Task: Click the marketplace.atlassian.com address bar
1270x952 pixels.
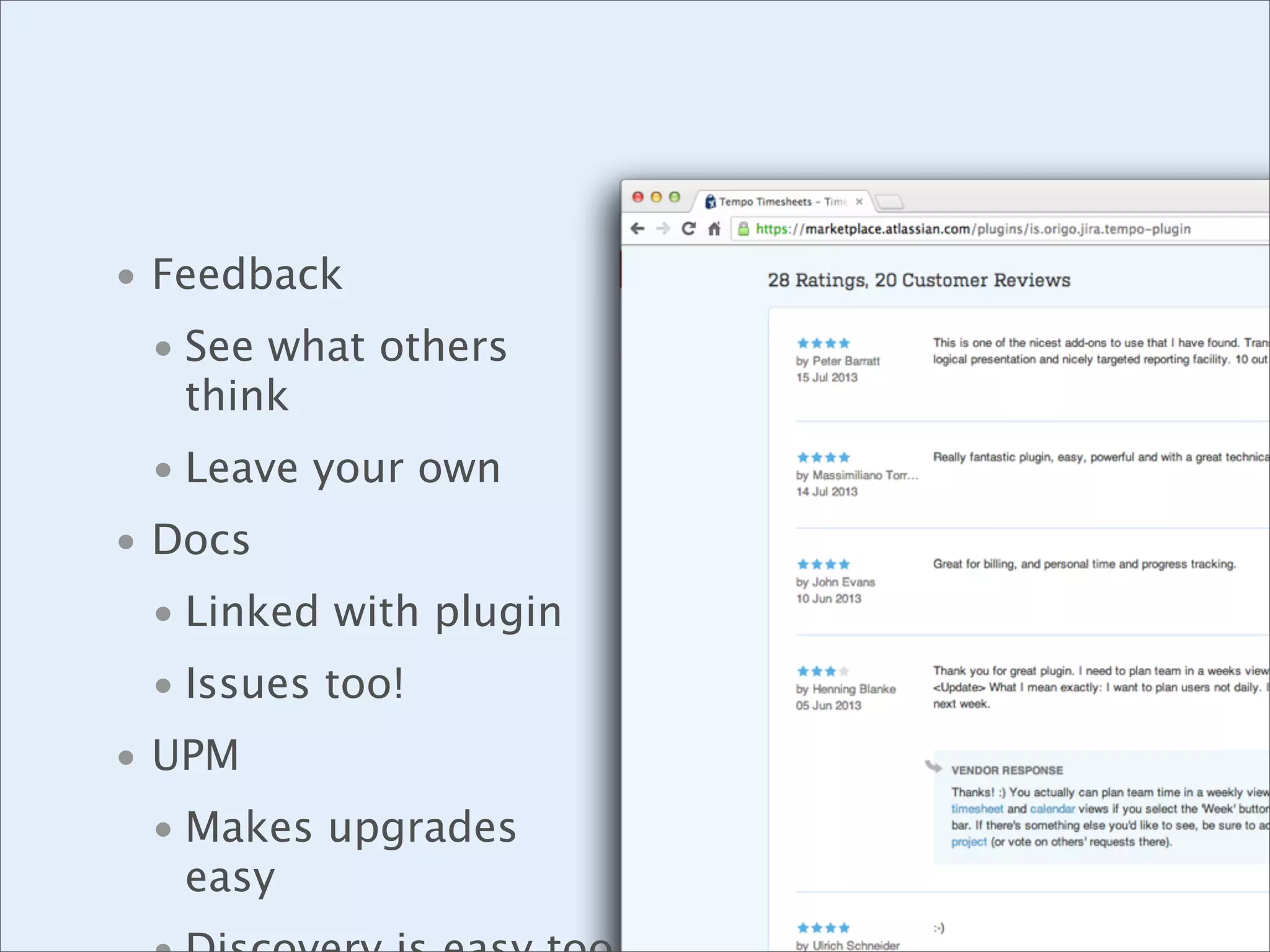Action: (x=1000, y=229)
